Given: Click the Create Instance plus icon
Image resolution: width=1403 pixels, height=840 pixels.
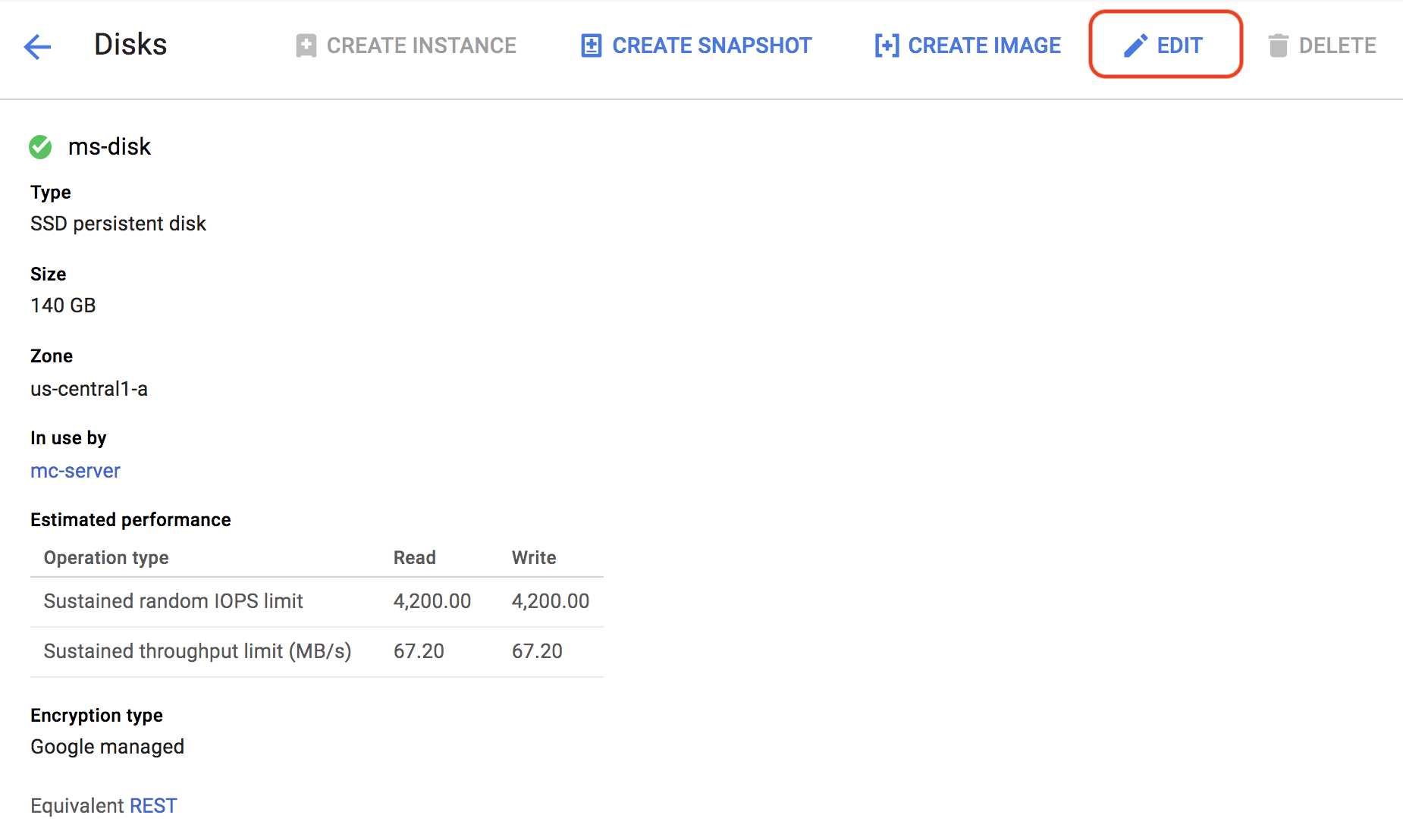Looking at the screenshot, I should pyautogui.click(x=306, y=45).
